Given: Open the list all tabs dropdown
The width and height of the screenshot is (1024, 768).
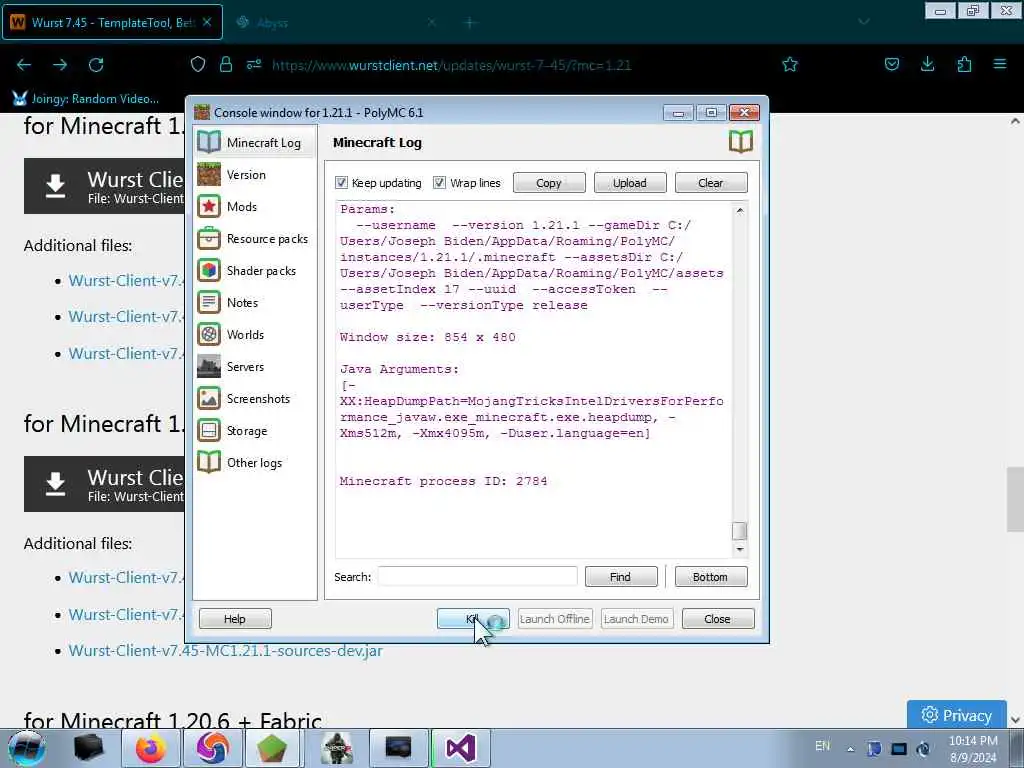Looking at the screenshot, I should coord(863,22).
